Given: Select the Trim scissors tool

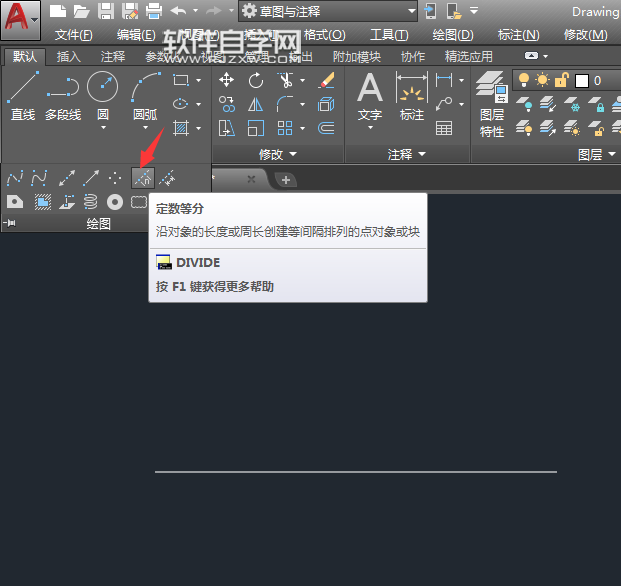Looking at the screenshot, I should (x=286, y=80).
